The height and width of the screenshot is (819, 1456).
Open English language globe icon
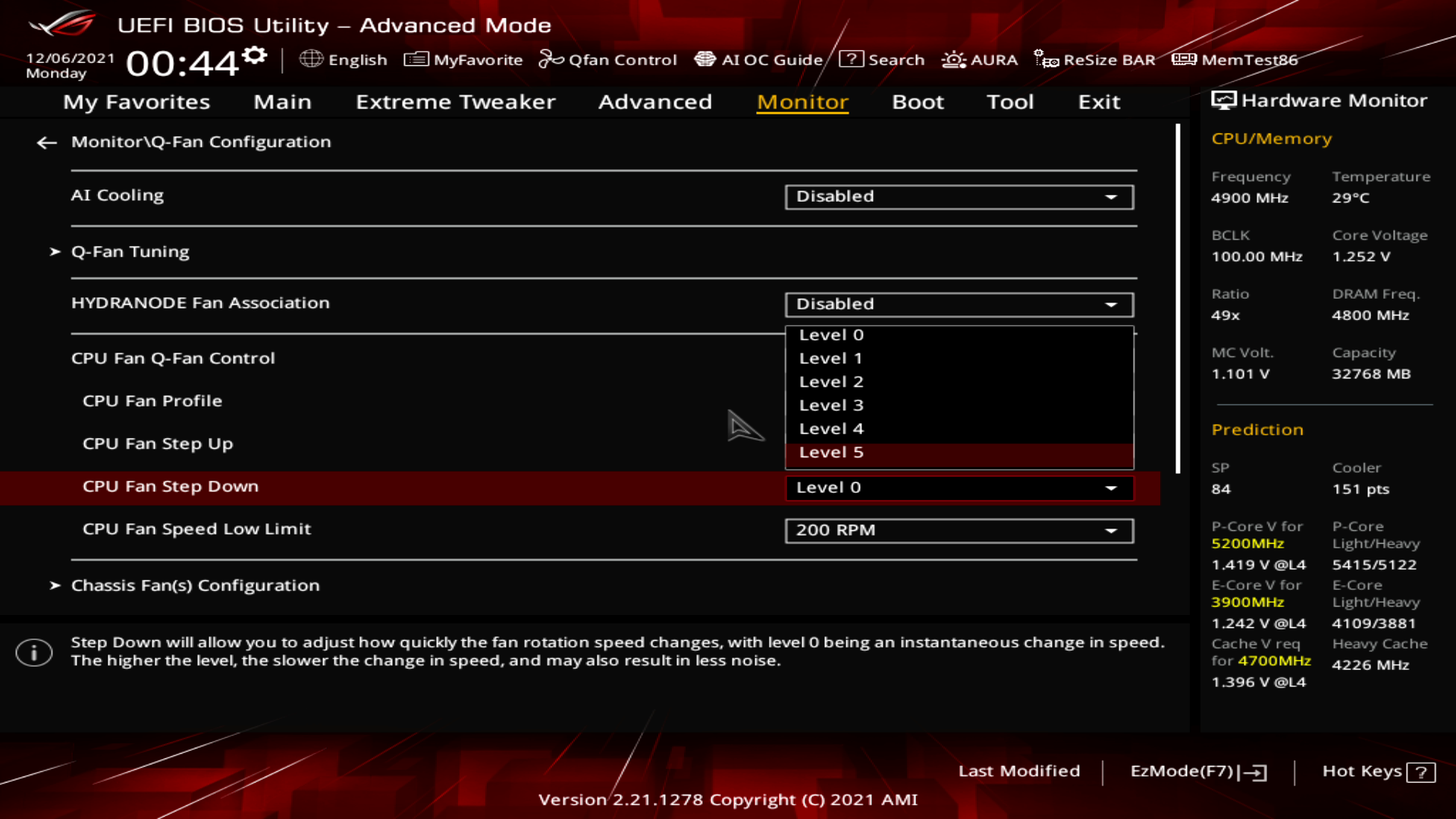(x=311, y=59)
